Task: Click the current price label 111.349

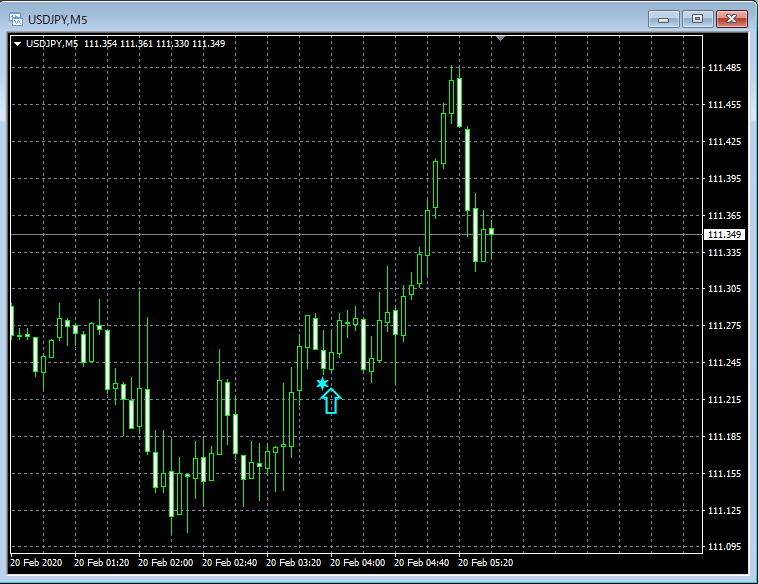Action: click(x=724, y=235)
